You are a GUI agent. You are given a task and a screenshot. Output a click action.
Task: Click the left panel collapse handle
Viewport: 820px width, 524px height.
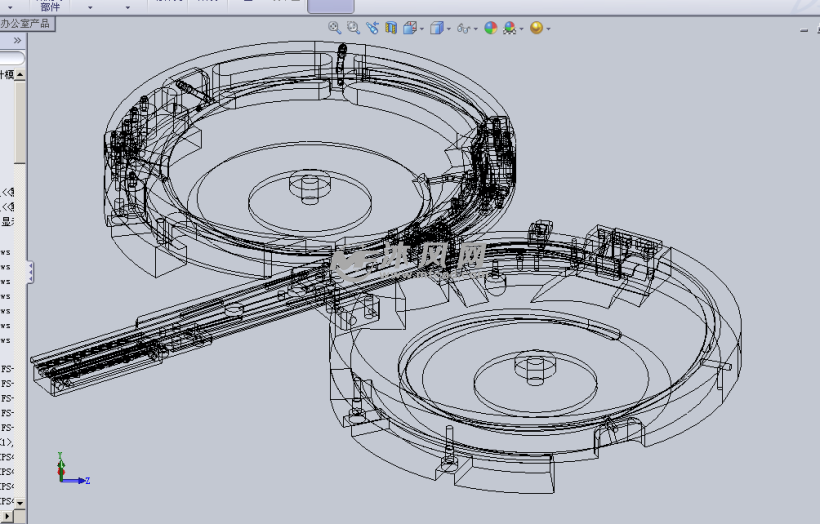point(30,271)
